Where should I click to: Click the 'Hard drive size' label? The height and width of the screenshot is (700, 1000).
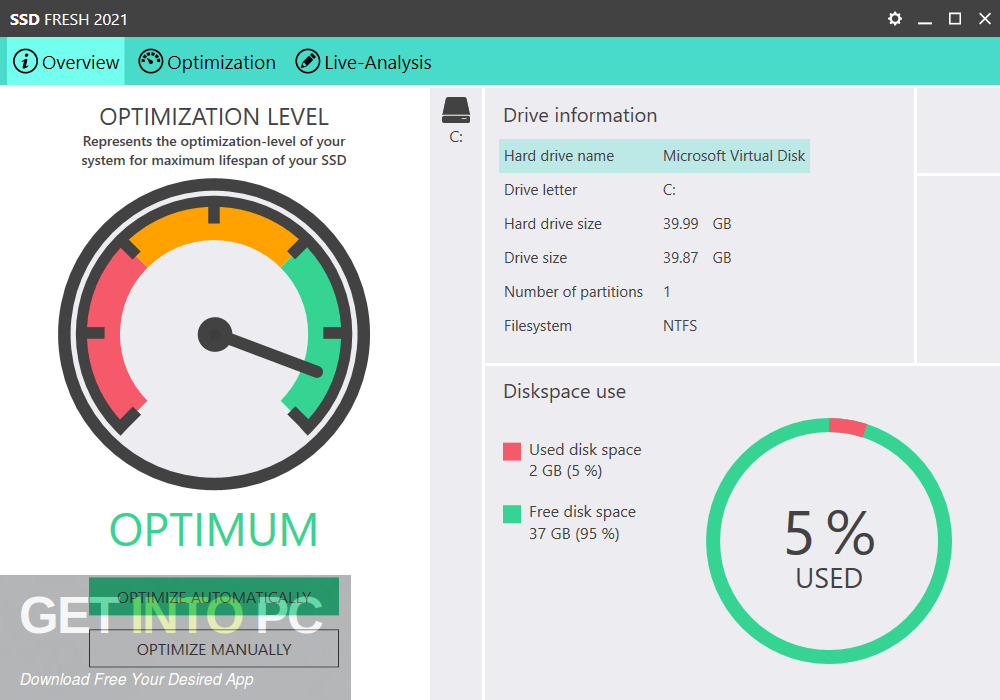(x=553, y=224)
